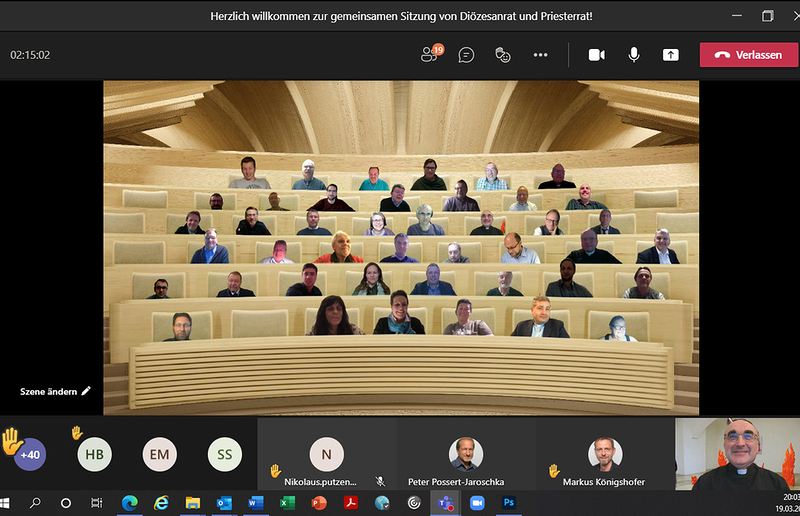Click the Szene ändern label
800x516 pixels.
click(48, 391)
